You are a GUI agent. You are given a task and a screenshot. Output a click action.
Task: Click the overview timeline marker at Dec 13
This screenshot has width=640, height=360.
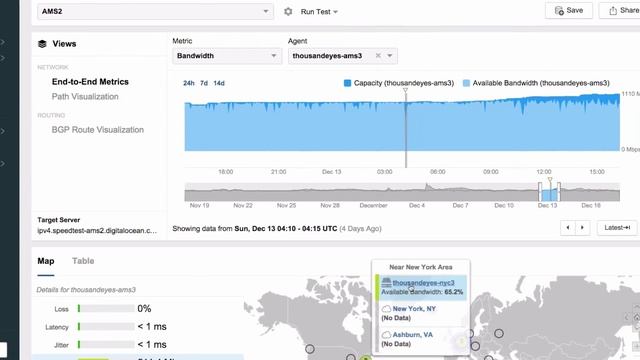(550, 180)
